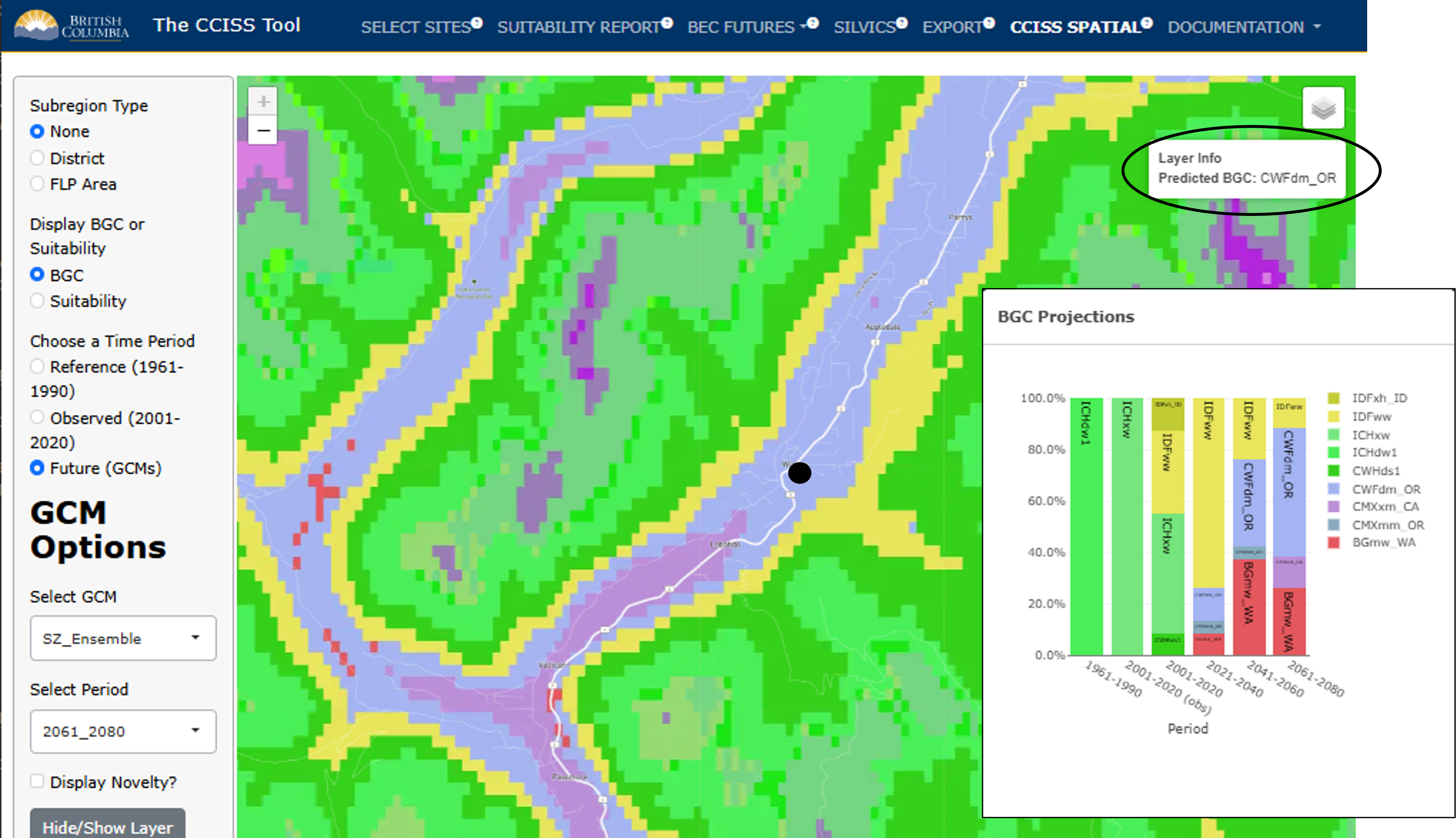Toggle BGmw_WA legend swatch
The height and width of the screenshot is (838, 1456).
point(1334,542)
